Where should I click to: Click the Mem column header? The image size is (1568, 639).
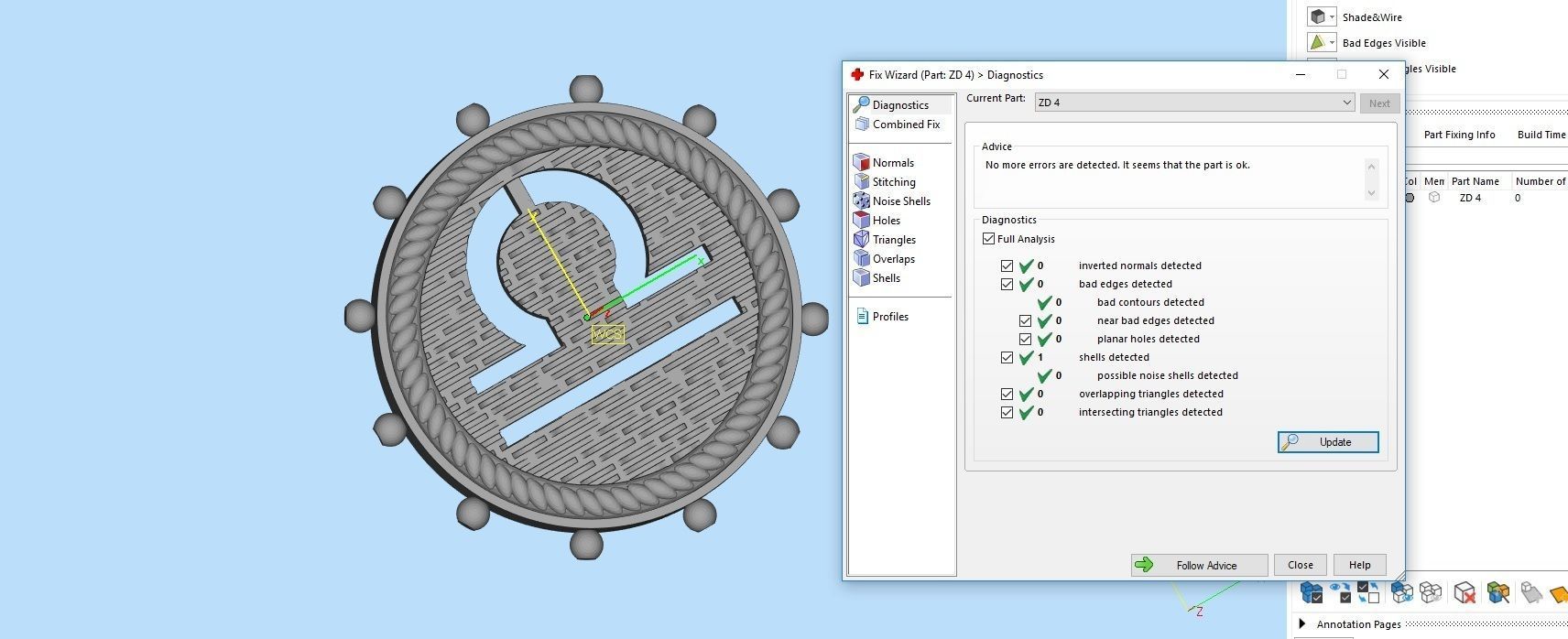[1433, 181]
